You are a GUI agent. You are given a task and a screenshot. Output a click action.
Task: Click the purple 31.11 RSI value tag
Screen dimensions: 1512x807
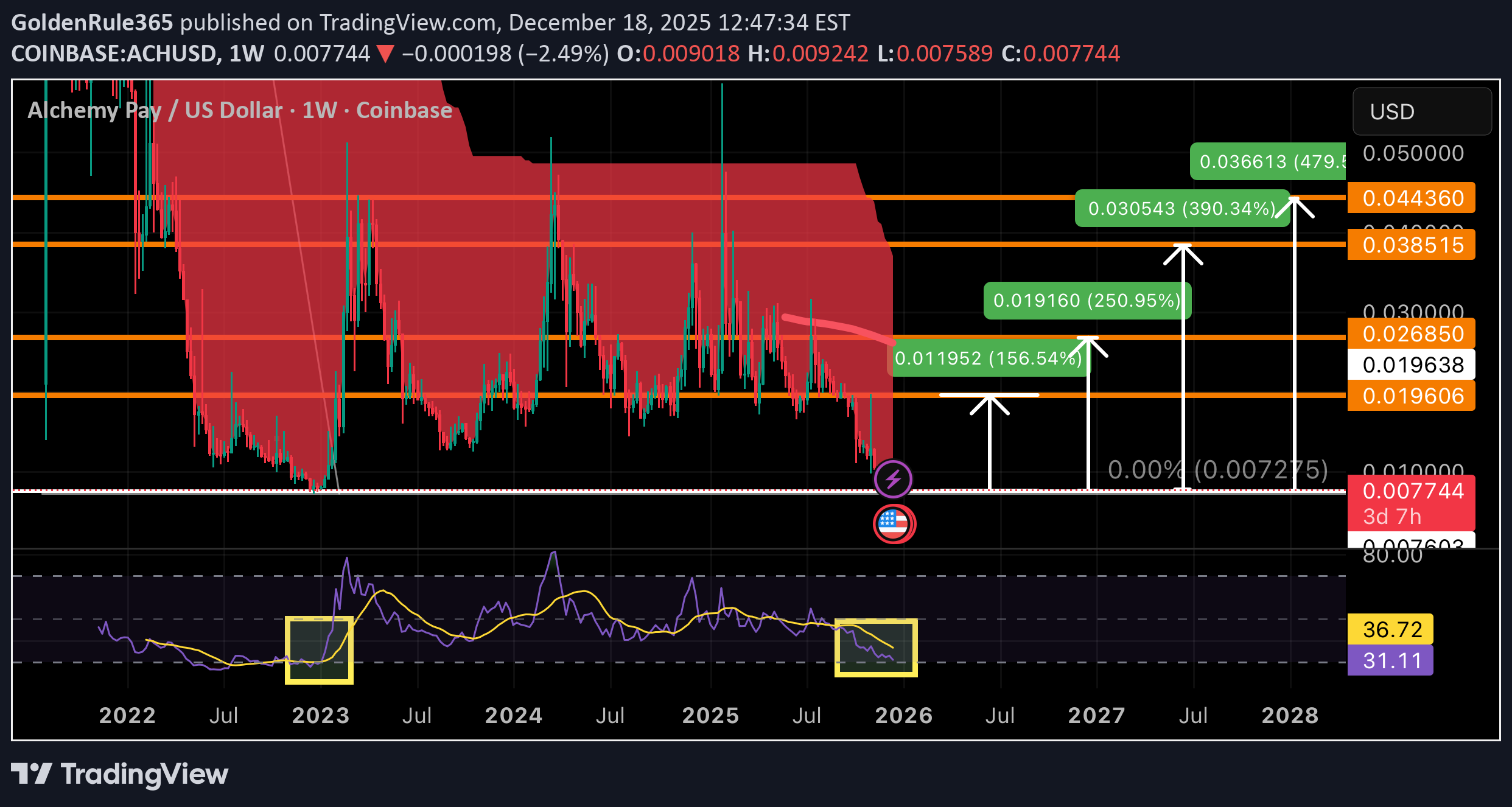[1391, 661]
